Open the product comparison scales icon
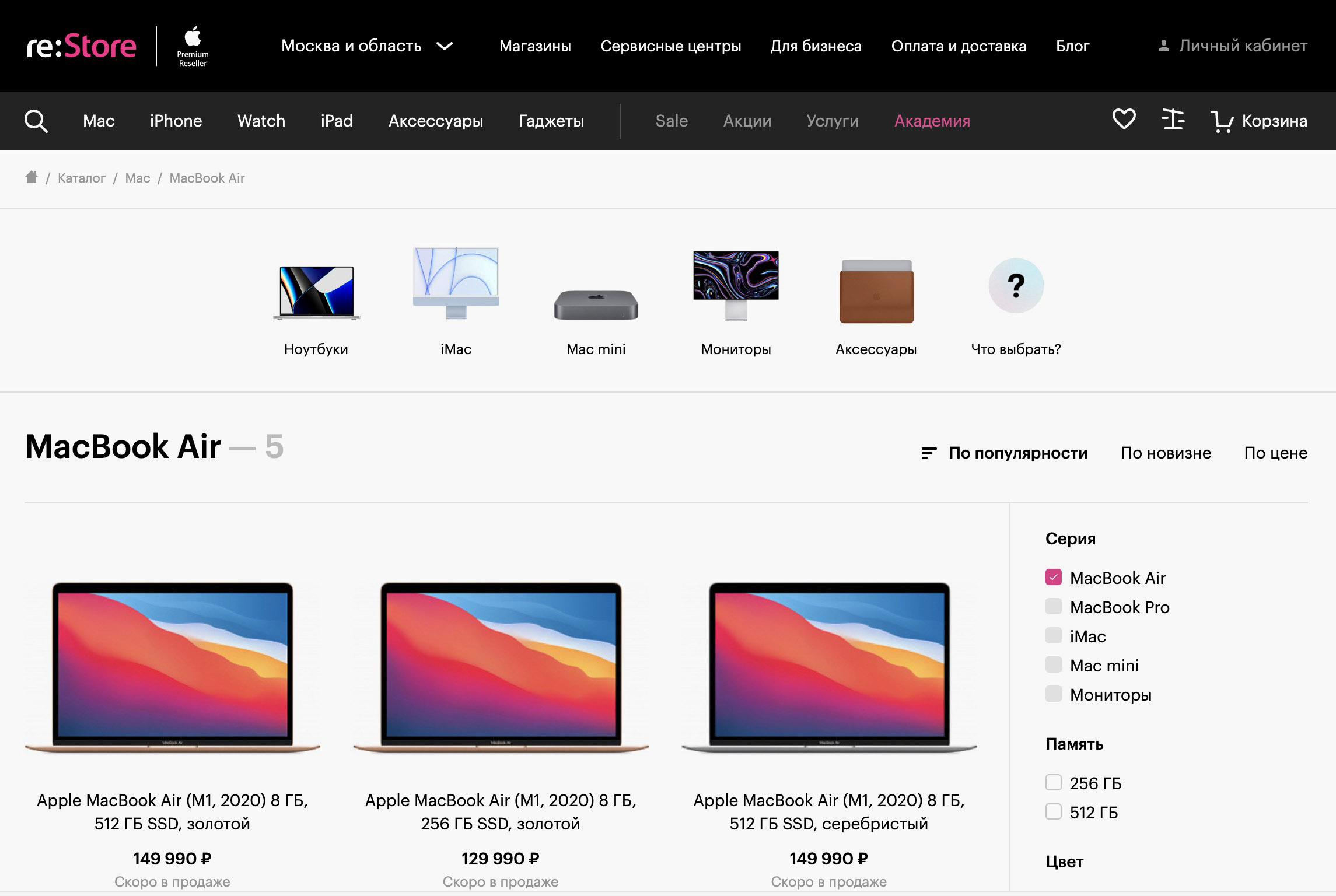This screenshot has height=896, width=1336. tap(1173, 120)
